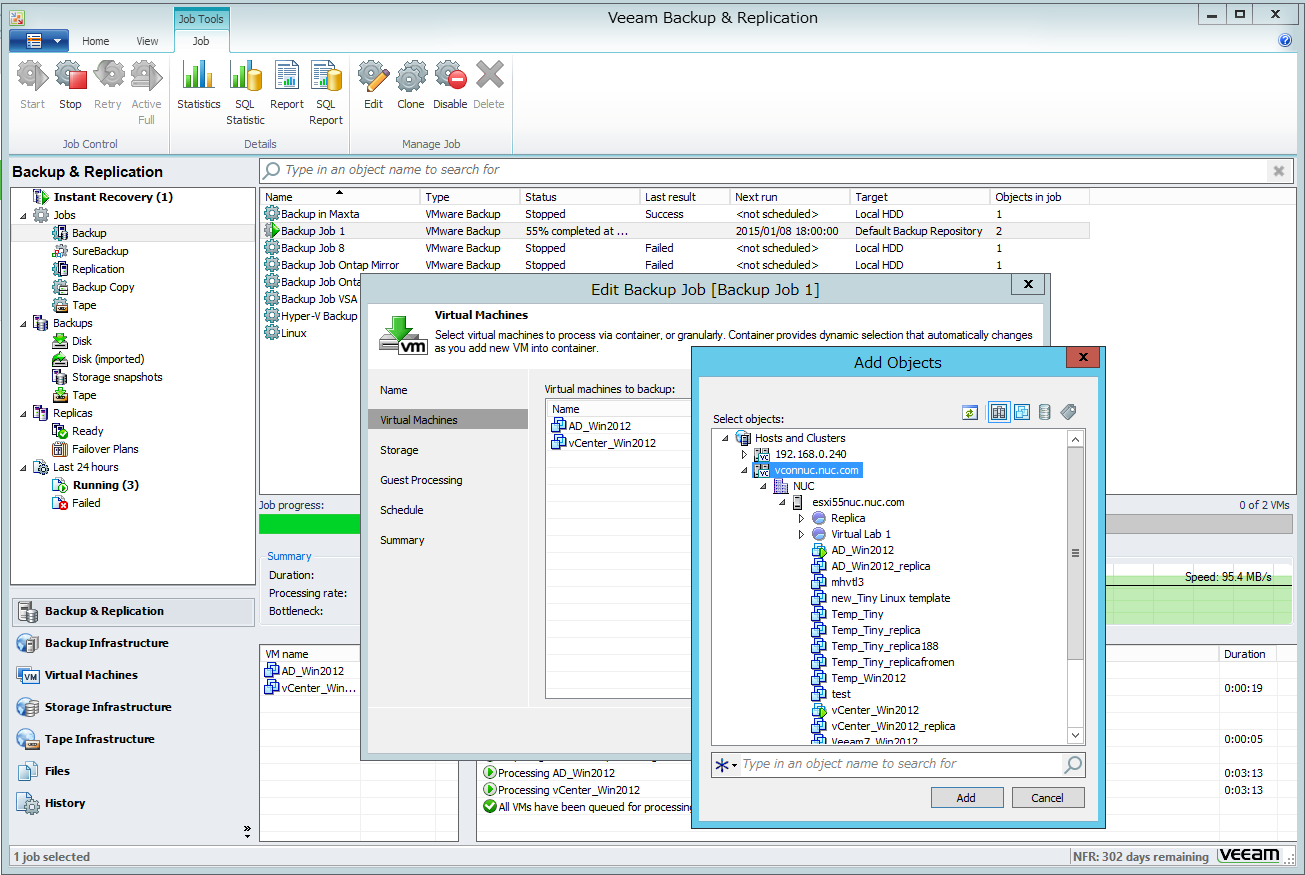Open job Statistics from the ribbon
The image size is (1305, 875).
tap(198, 84)
